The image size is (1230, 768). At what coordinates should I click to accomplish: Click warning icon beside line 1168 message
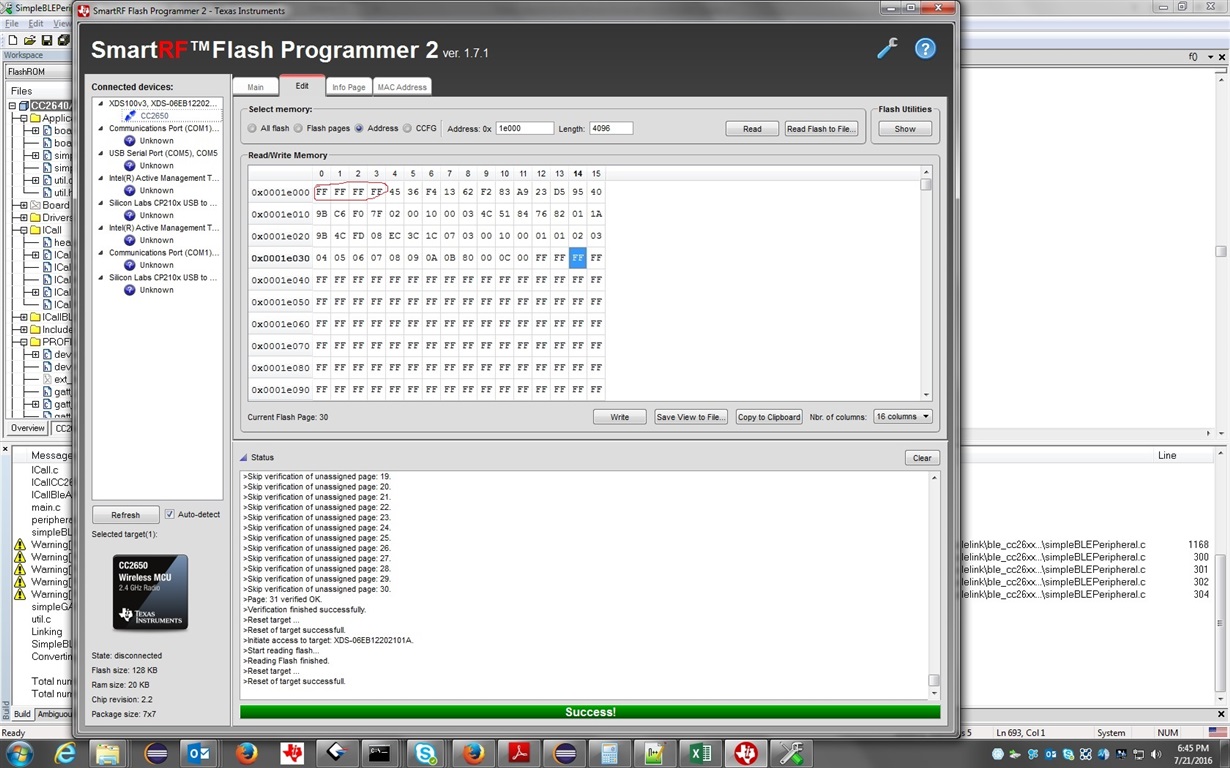tap(19, 545)
